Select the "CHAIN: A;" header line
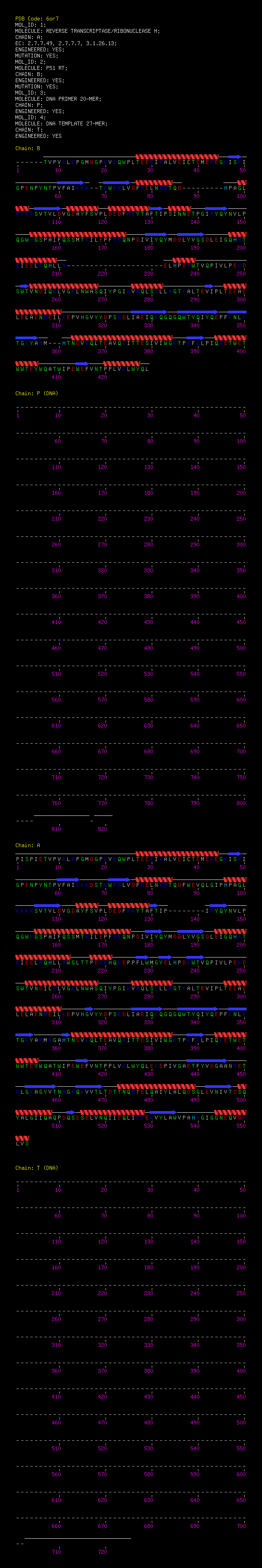 pos(29,37)
